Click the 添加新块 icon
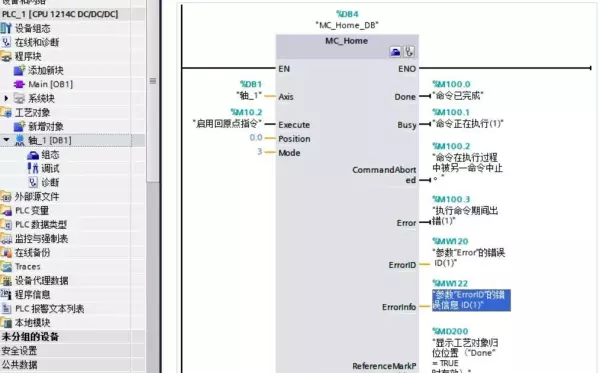The height and width of the screenshot is (373, 600). tap(19, 70)
